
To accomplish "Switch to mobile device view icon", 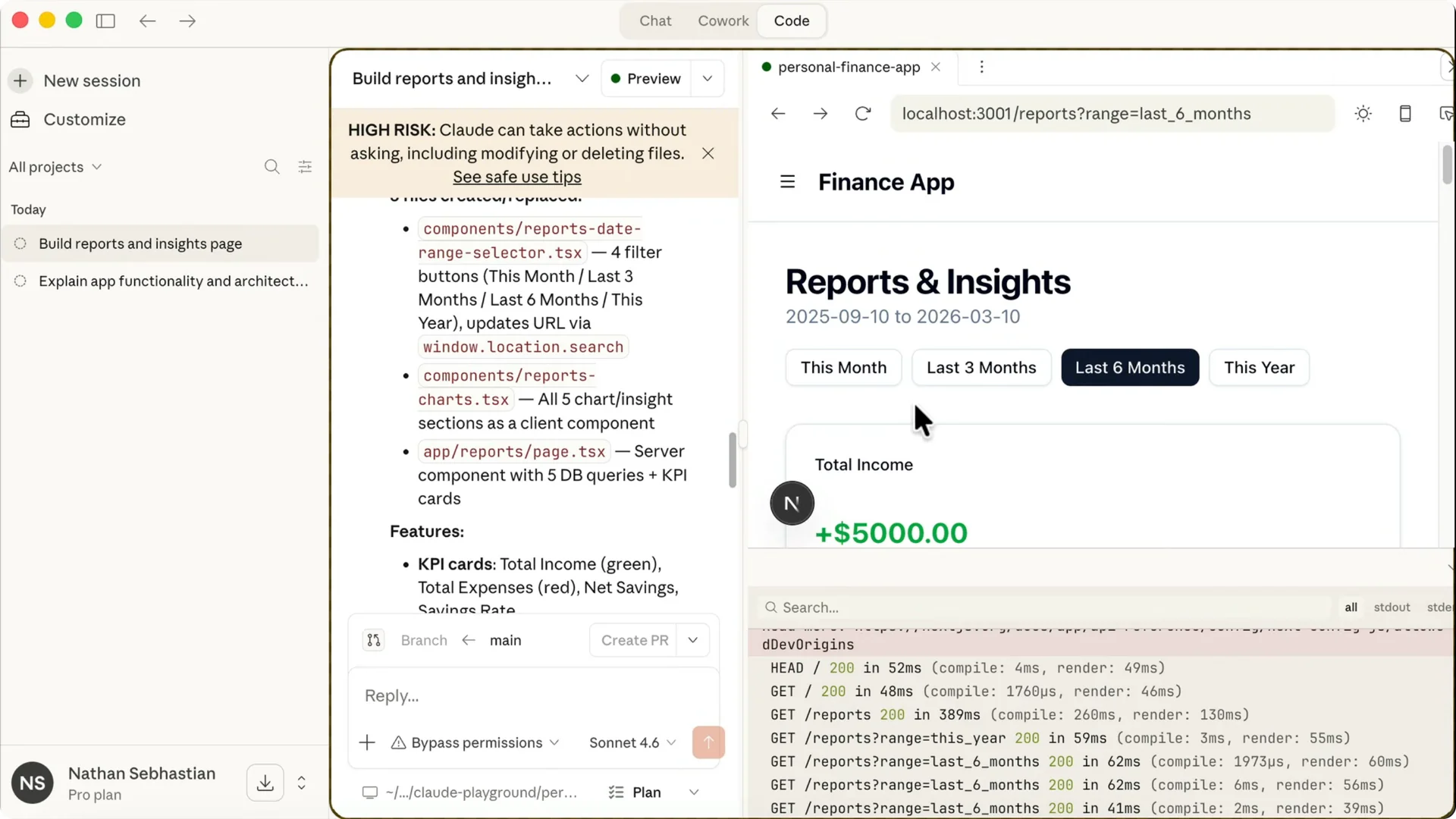I will [x=1405, y=114].
